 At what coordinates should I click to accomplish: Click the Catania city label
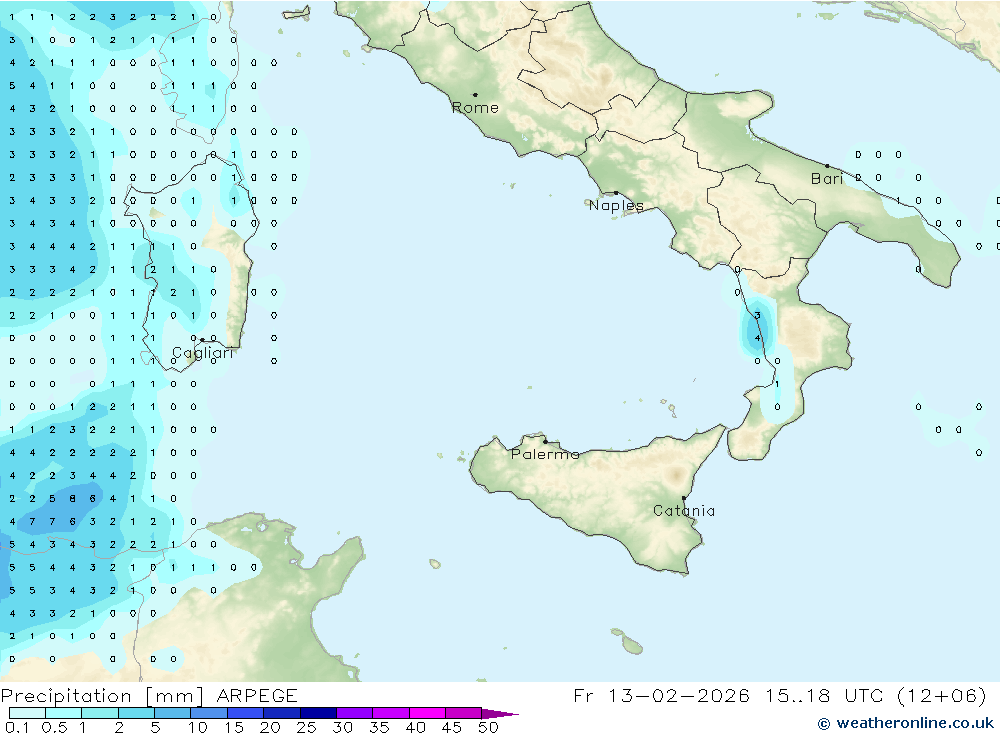(684, 511)
